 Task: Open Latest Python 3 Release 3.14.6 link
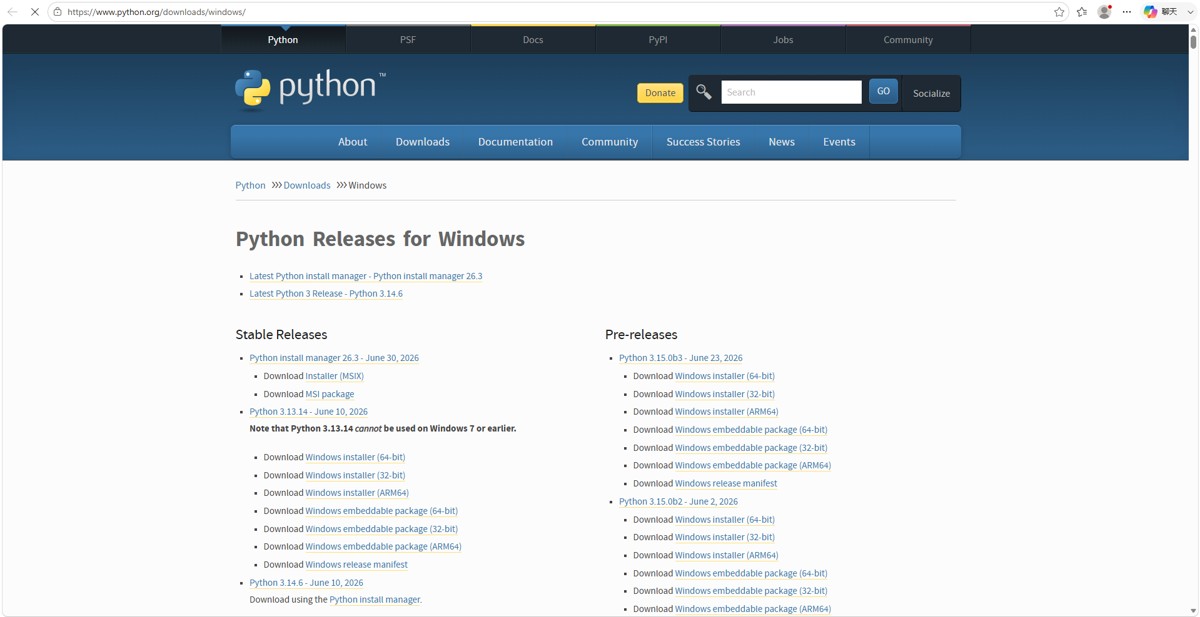(326, 294)
